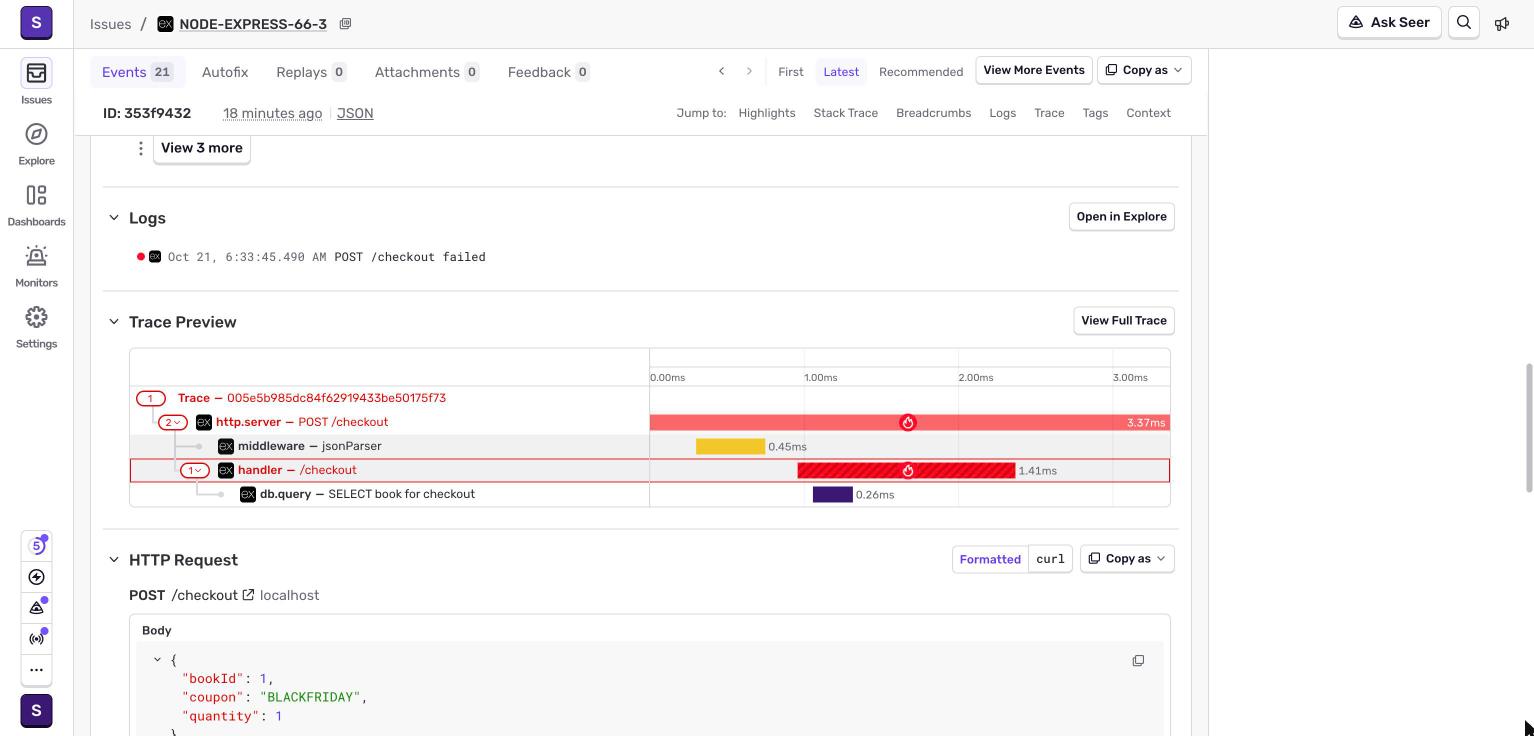The image size is (1534, 736).
Task: Click the broadcast signal icon in sidebar
Action: pos(37,639)
